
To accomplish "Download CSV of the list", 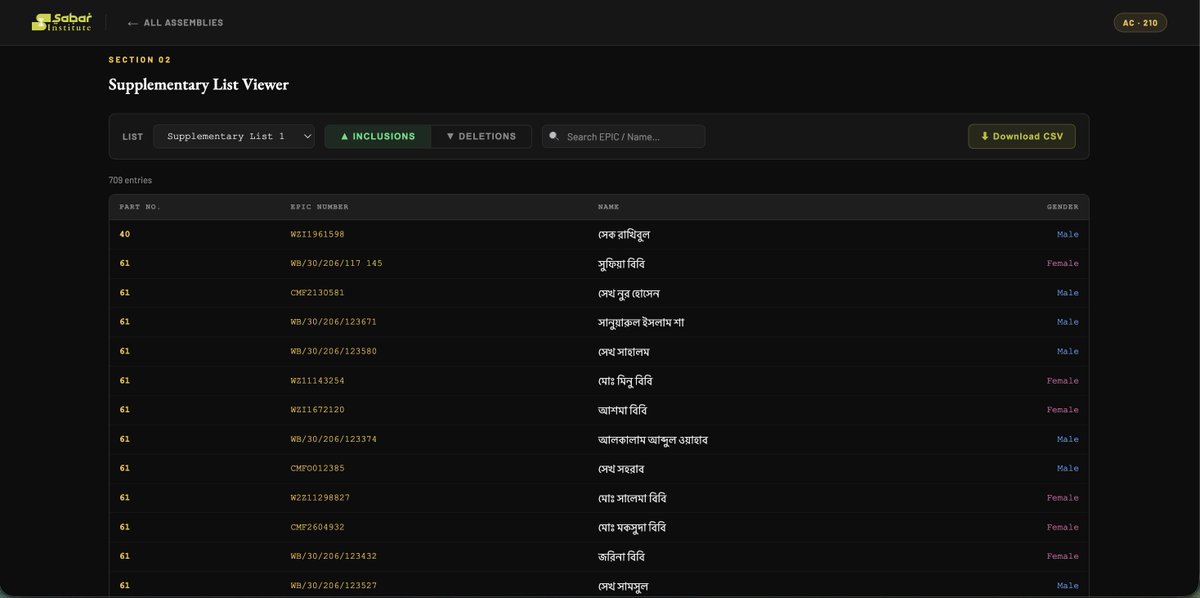I will coord(1022,136).
